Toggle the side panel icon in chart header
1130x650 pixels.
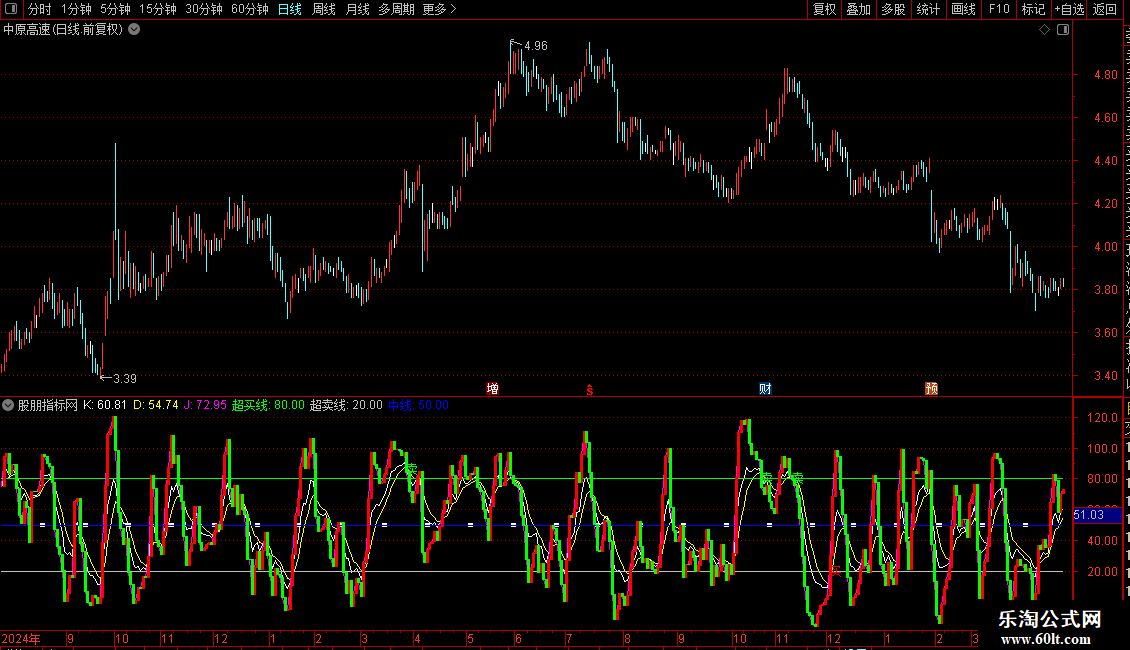(1063, 30)
